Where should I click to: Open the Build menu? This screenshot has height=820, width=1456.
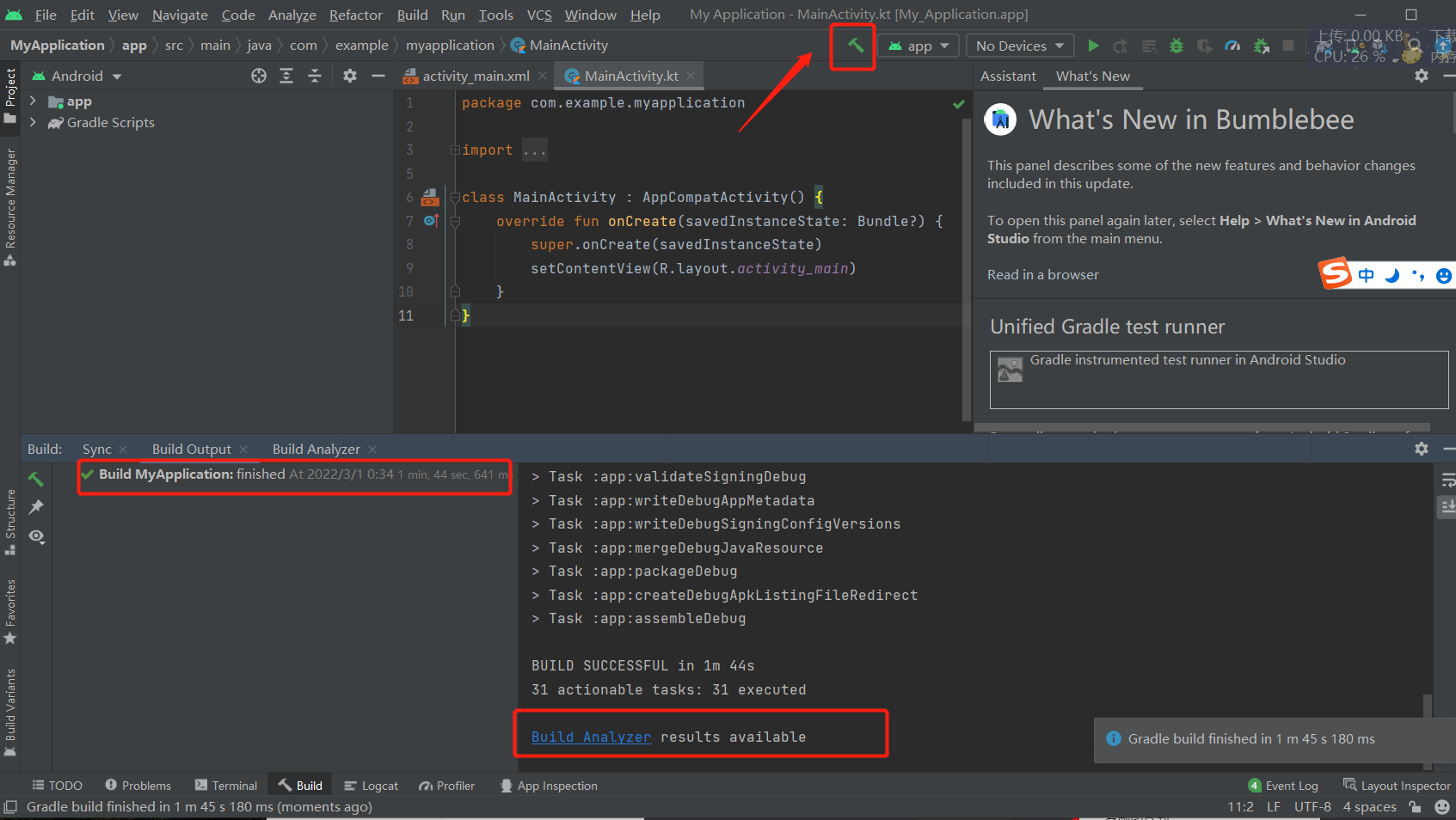[412, 15]
